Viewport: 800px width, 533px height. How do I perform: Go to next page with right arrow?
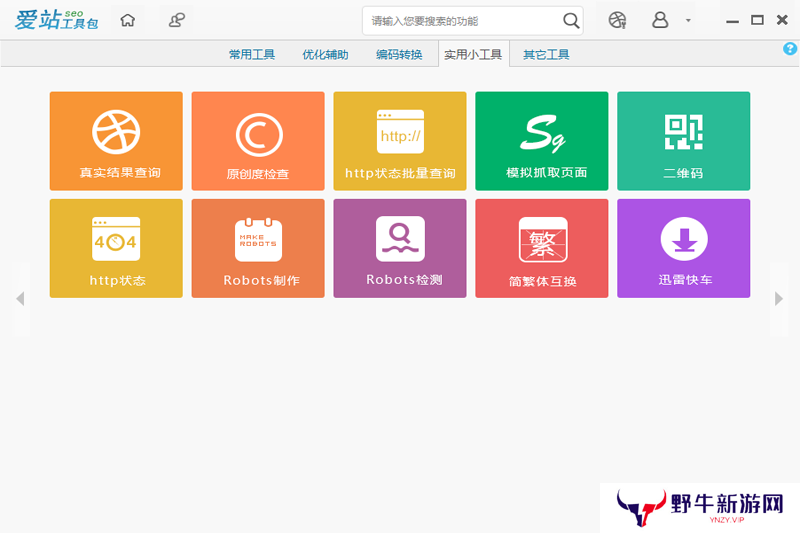pos(779,299)
